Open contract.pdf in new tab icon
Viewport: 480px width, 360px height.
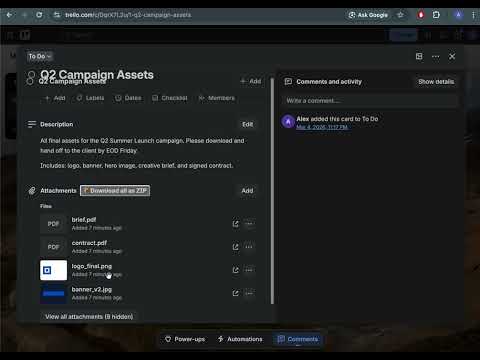coord(235,247)
